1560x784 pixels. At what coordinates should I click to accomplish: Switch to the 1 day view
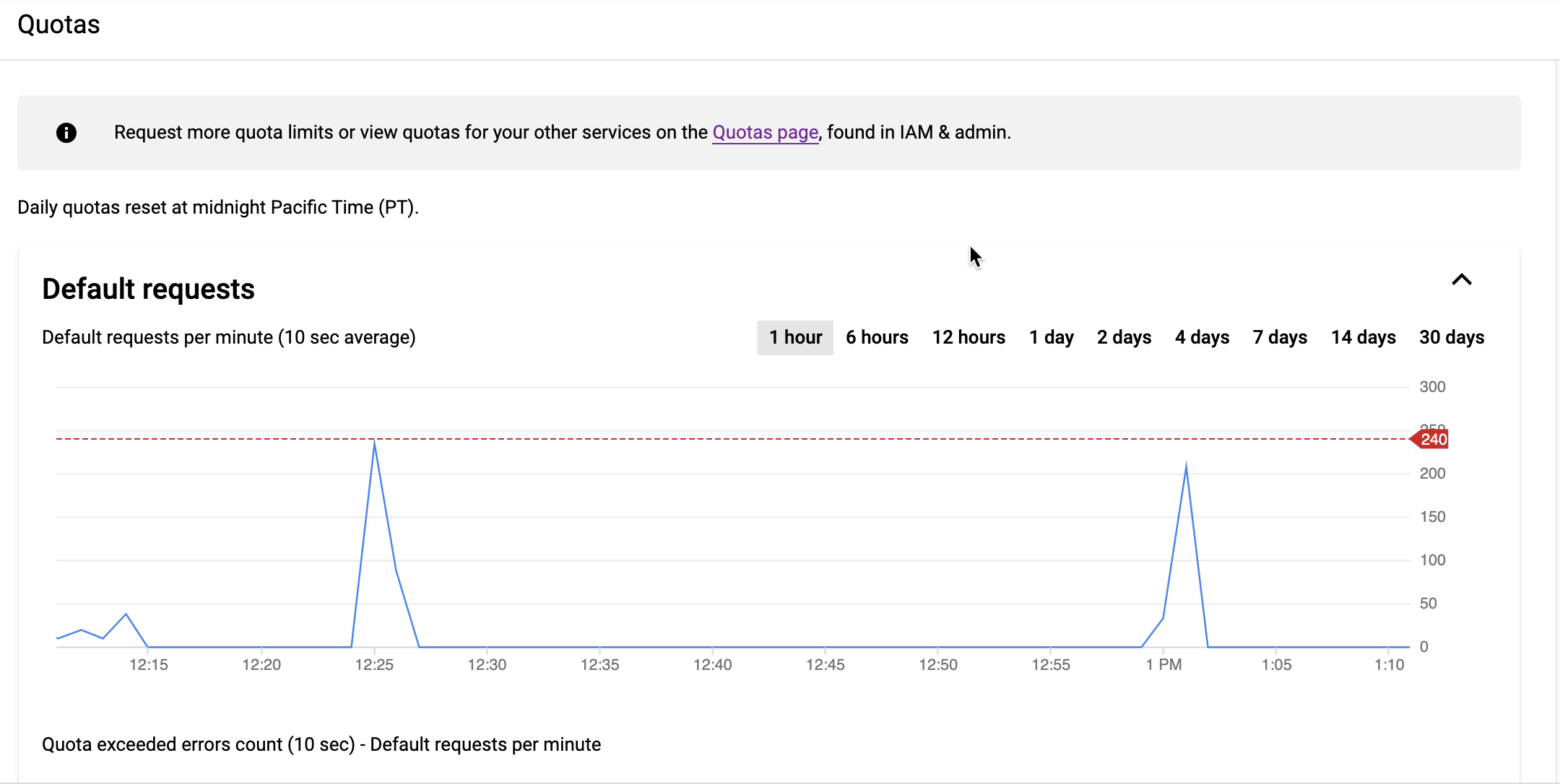click(x=1051, y=337)
